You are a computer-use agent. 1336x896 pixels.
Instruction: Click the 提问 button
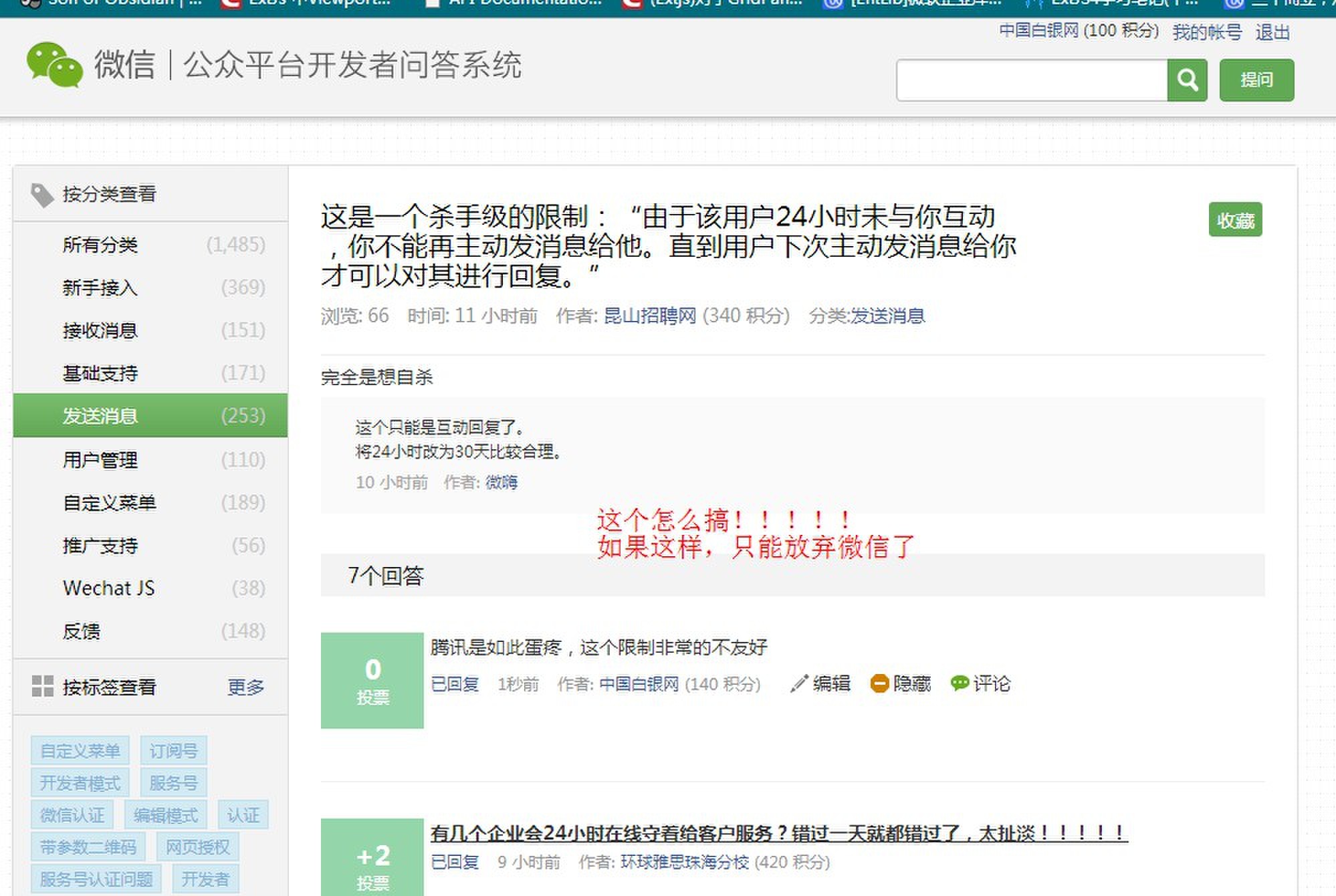point(1256,80)
